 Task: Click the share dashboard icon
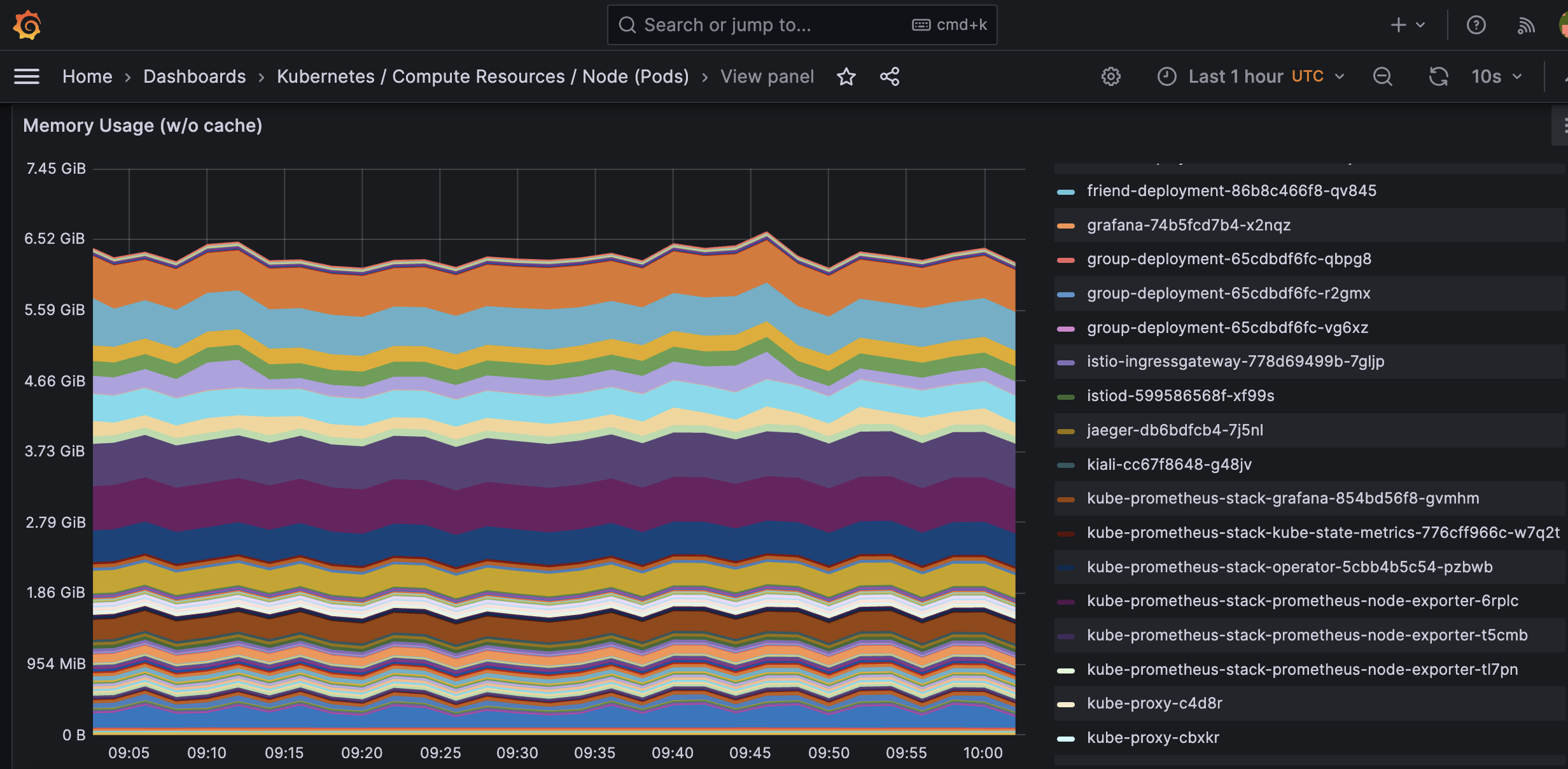click(890, 77)
